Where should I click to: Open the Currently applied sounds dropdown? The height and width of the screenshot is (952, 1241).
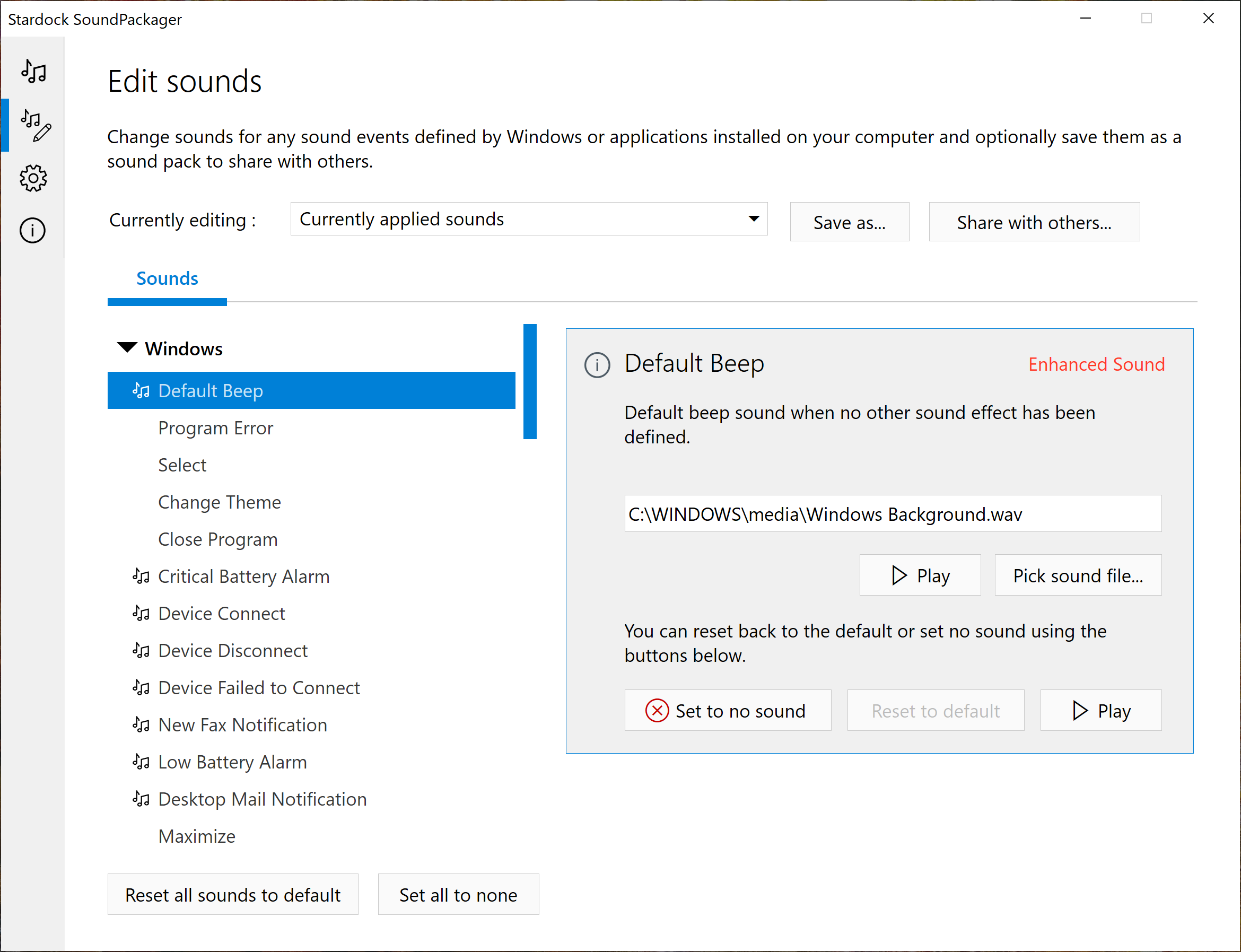(529, 219)
